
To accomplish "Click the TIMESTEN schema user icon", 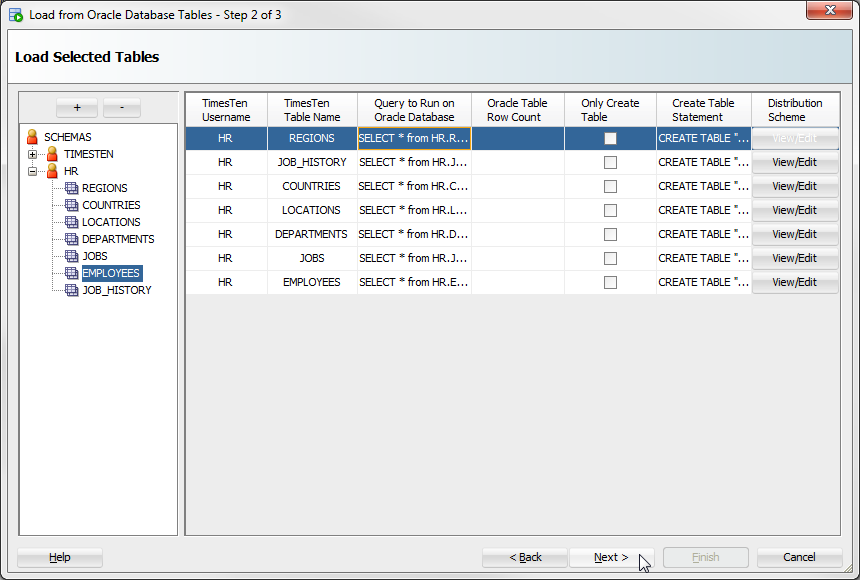I will [52, 154].
